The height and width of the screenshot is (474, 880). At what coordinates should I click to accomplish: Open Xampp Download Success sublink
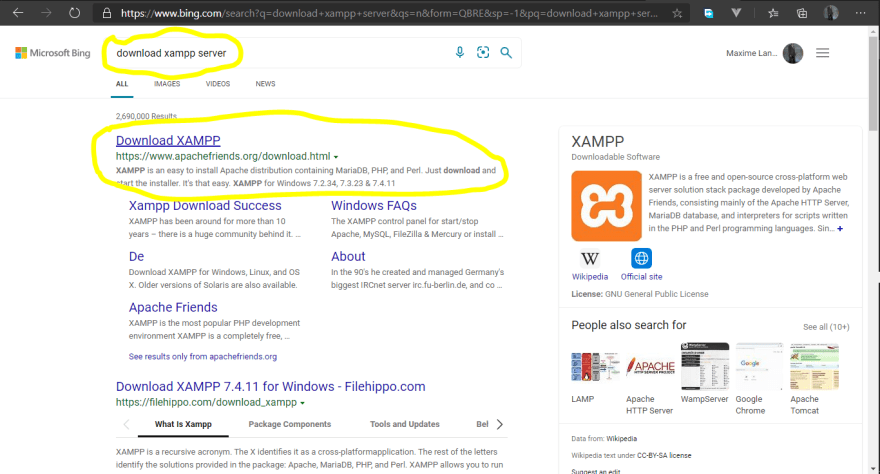[x=205, y=205]
